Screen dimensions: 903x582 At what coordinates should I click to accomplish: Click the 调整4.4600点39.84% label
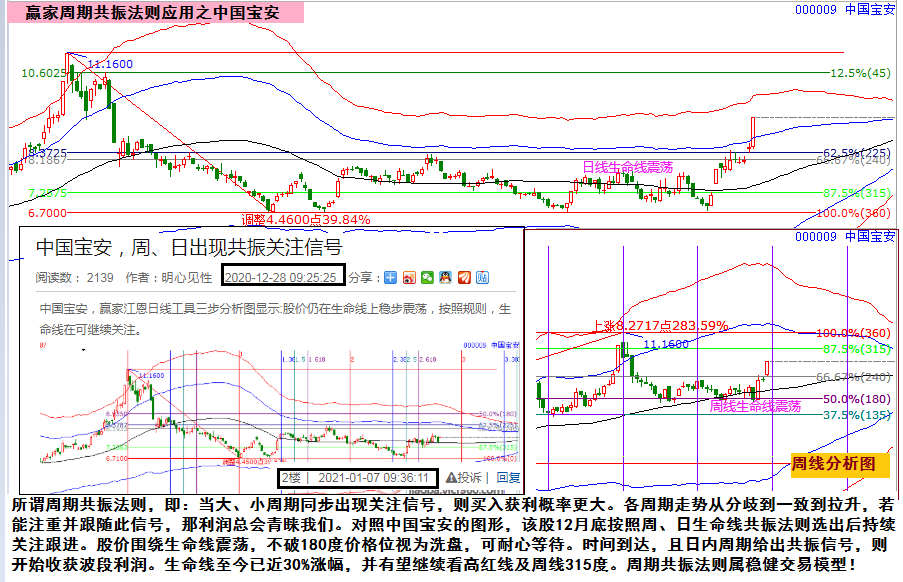pyautogui.click(x=306, y=219)
